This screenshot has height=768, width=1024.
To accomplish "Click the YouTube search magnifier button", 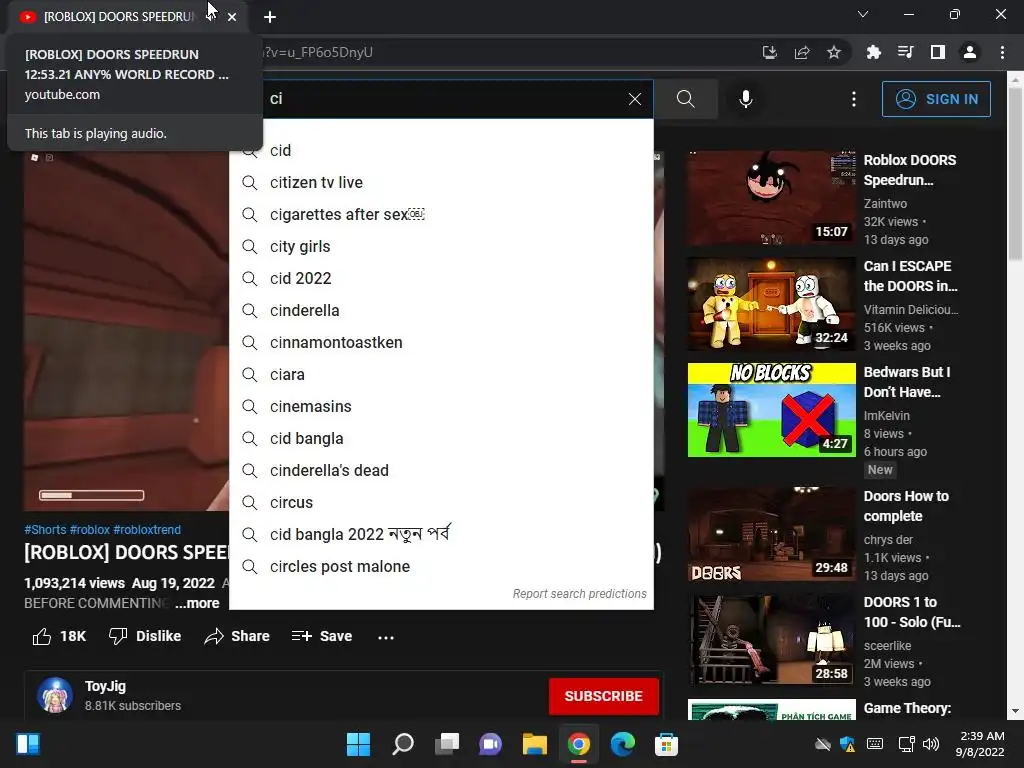I will point(685,99).
